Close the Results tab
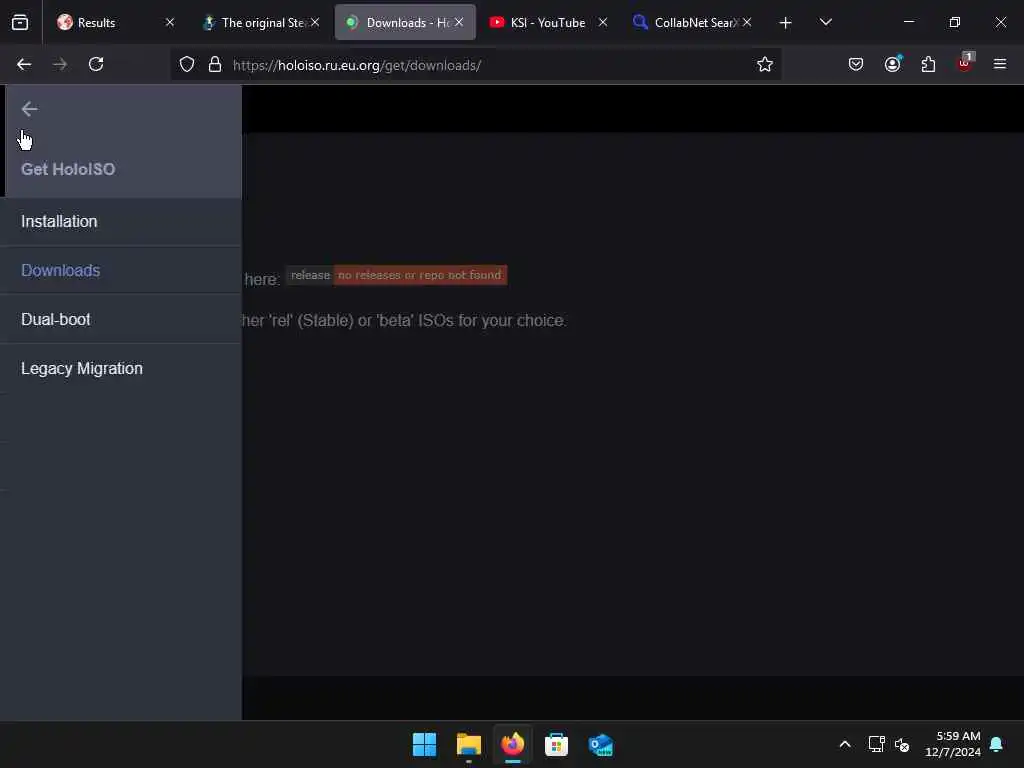1024x768 pixels. tap(170, 22)
